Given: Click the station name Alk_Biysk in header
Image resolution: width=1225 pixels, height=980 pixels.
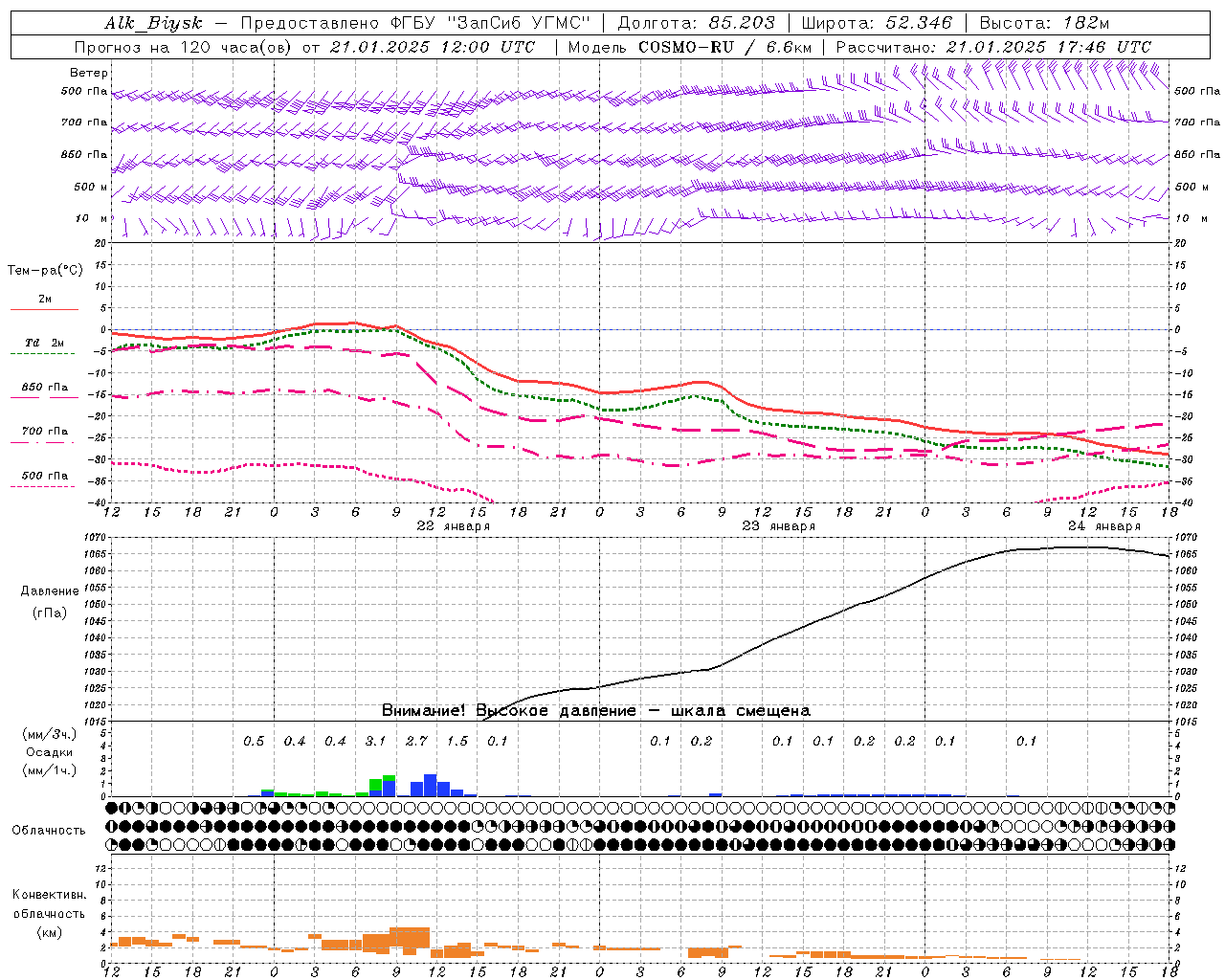Looking at the screenshot, I should (153, 23).
